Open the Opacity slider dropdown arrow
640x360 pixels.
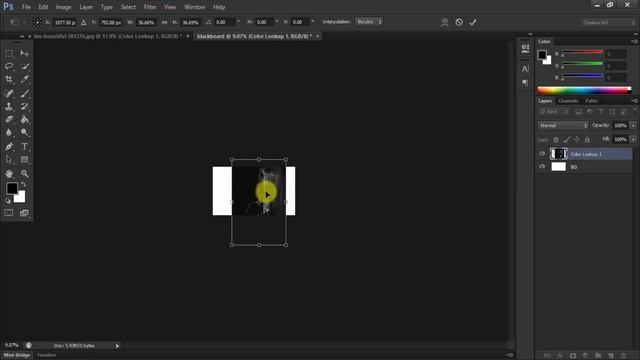tap(633, 126)
